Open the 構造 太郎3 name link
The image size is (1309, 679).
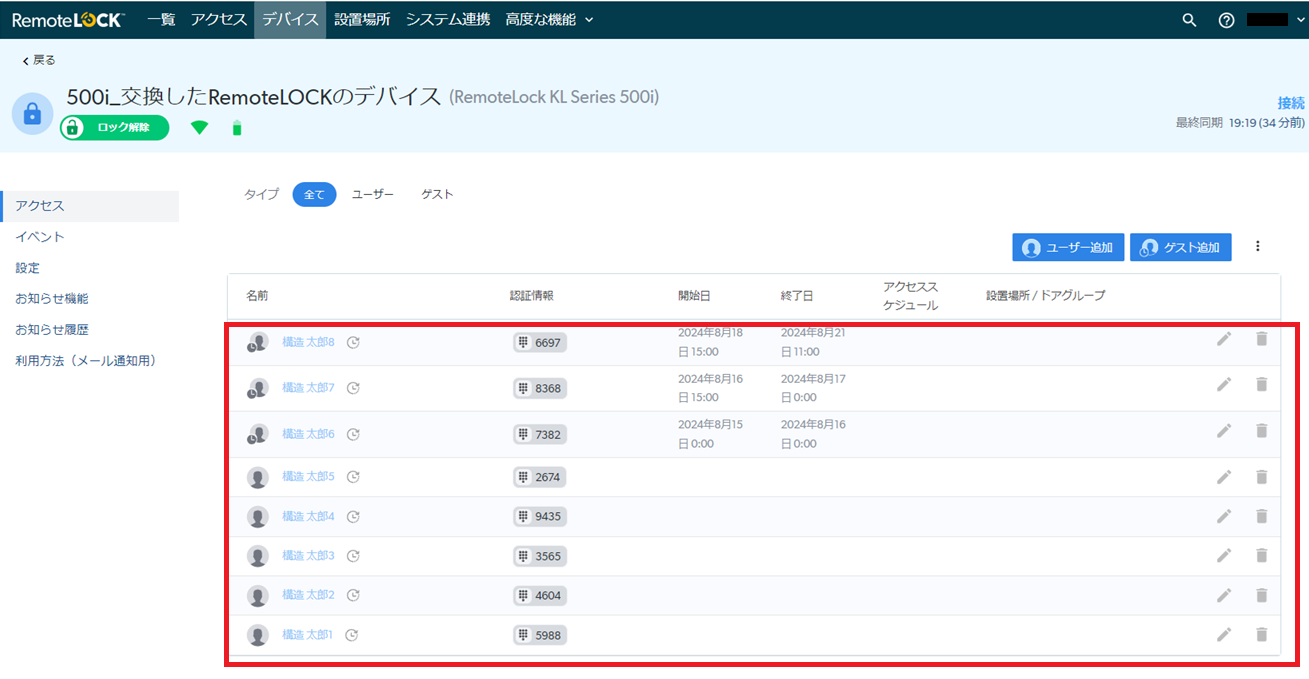point(308,556)
